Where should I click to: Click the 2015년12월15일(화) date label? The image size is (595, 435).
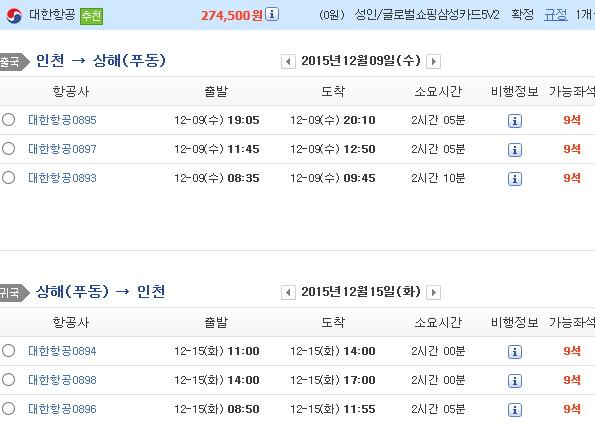tap(361, 292)
